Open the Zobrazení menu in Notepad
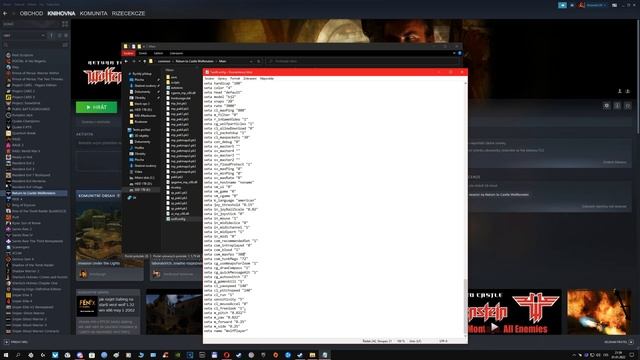The height and width of the screenshot is (360, 640). 250,78
